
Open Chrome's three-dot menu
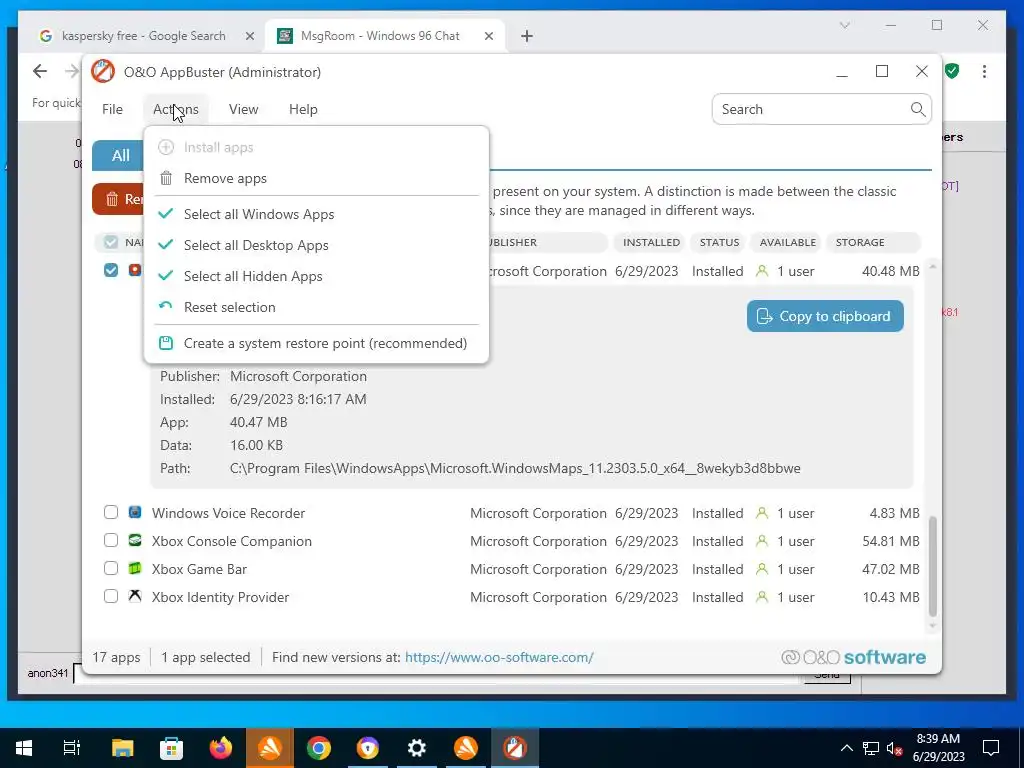(x=984, y=71)
